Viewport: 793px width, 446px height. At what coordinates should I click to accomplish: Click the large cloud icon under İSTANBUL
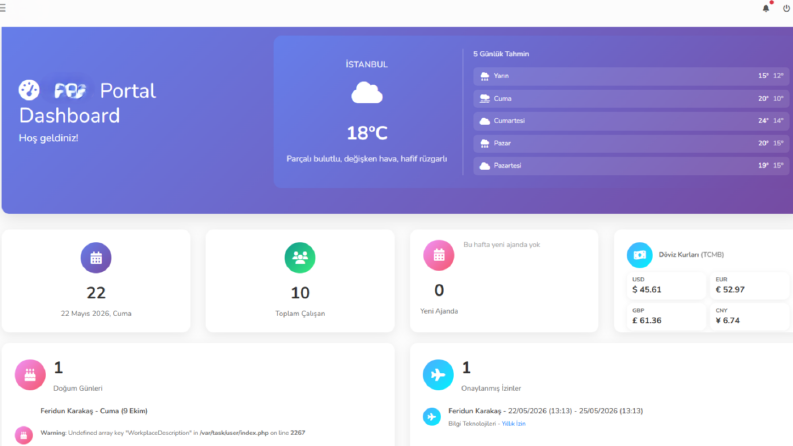367,93
